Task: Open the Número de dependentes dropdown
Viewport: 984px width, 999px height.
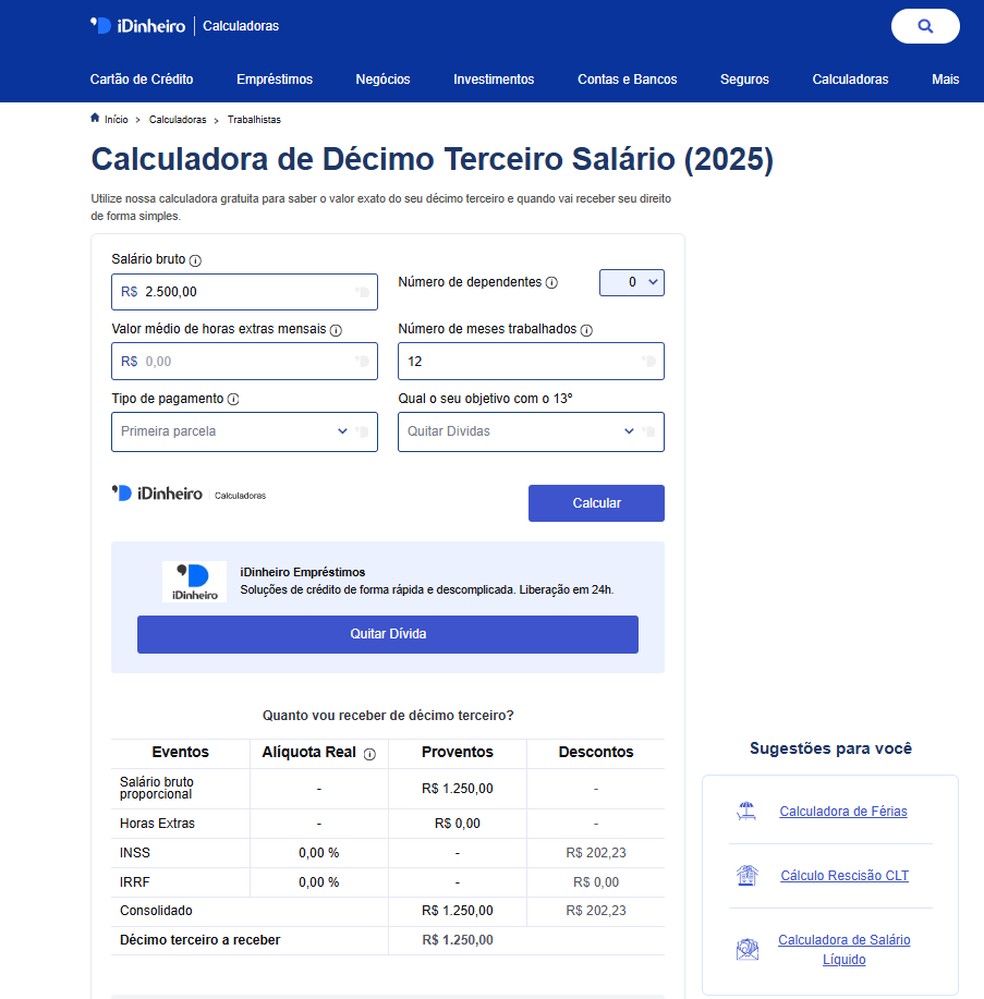Action: click(631, 282)
